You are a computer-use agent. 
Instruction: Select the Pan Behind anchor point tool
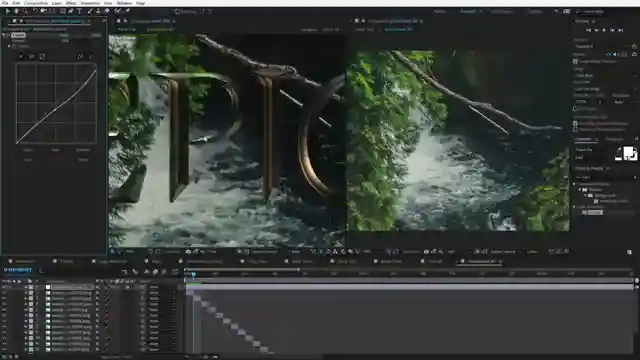pyautogui.click(x=52, y=11)
